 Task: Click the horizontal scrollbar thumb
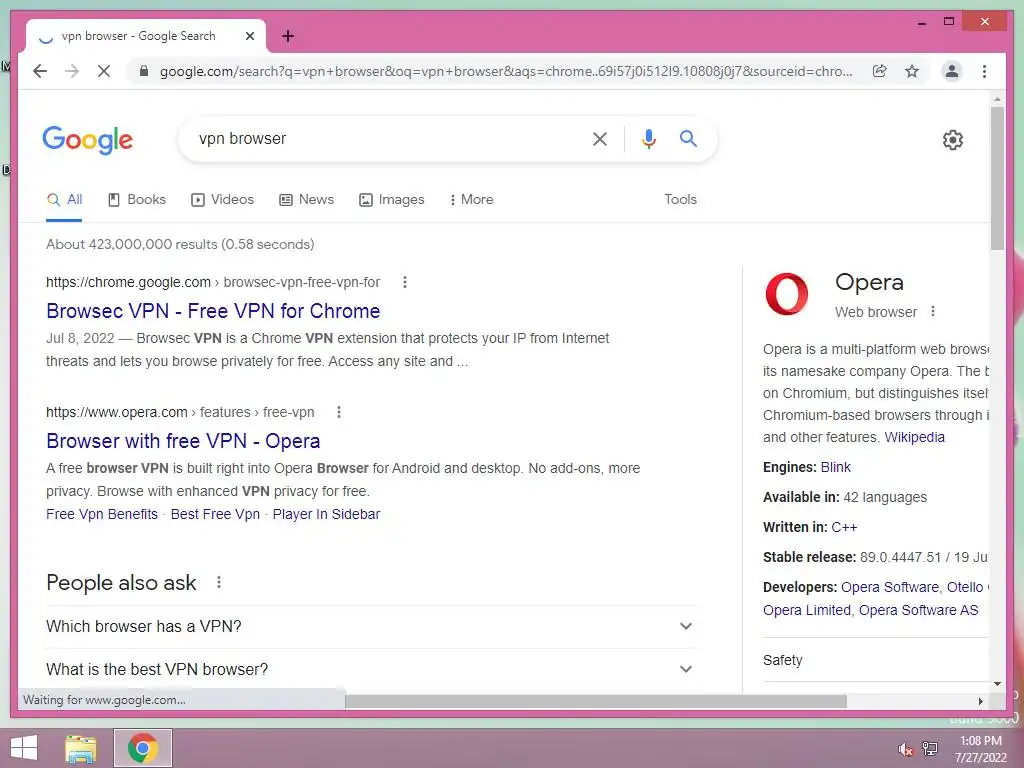[596, 701]
